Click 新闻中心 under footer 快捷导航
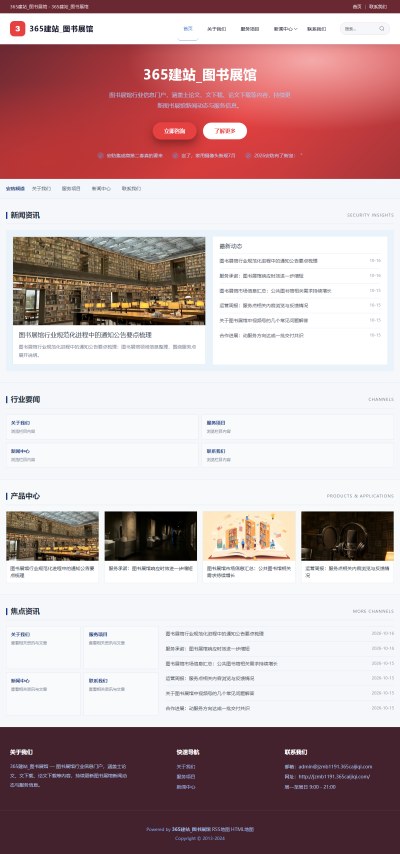 (186, 787)
